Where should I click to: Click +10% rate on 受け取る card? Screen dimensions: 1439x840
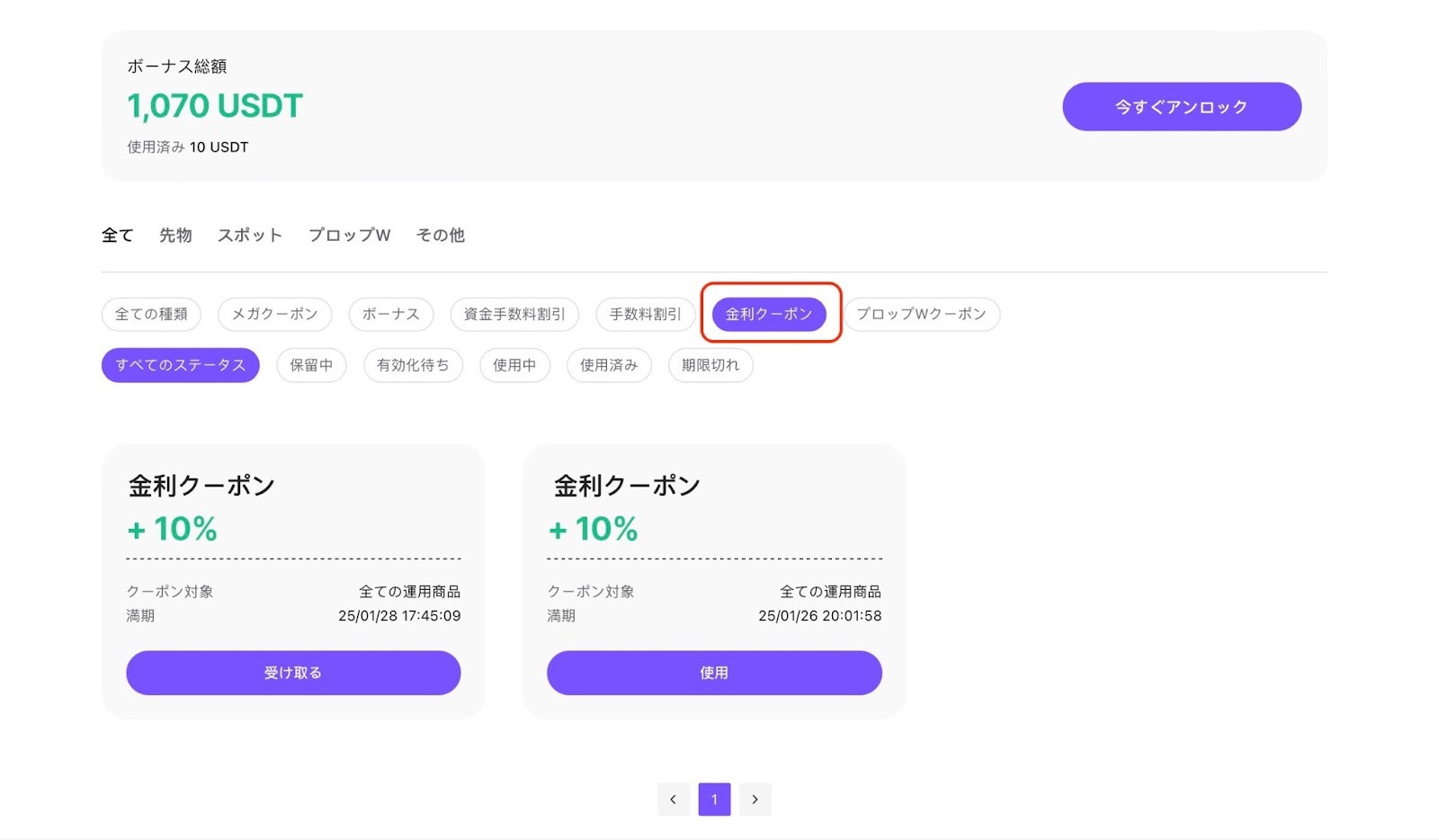click(x=173, y=529)
